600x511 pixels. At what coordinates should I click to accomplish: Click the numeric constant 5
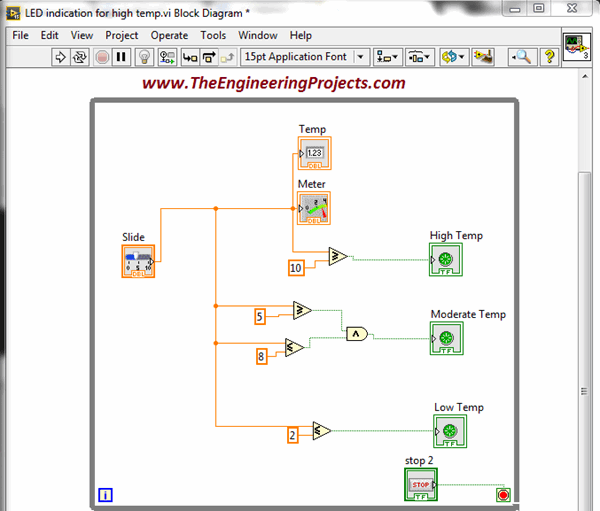[x=260, y=317]
